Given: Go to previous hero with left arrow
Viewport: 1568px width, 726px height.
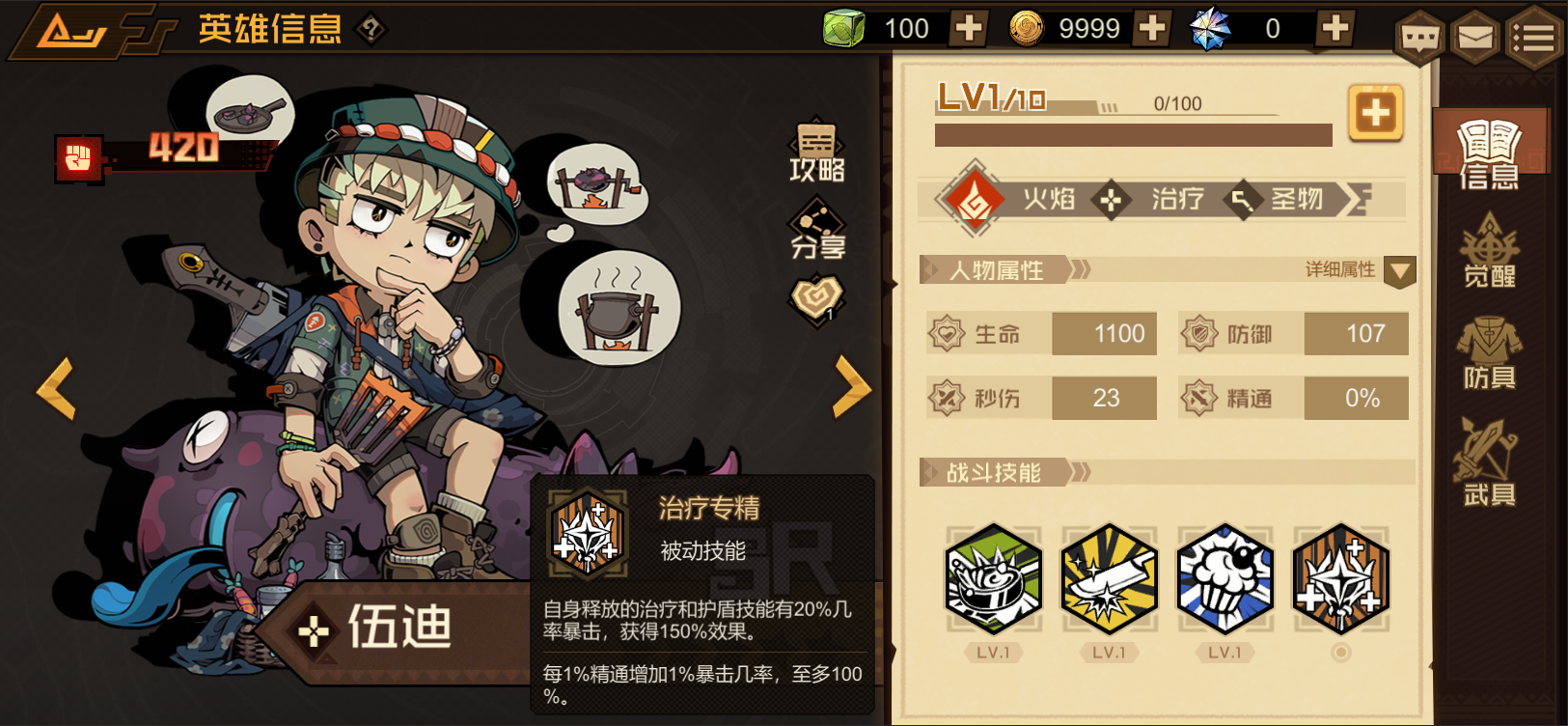Looking at the screenshot, I should [56, 388].
